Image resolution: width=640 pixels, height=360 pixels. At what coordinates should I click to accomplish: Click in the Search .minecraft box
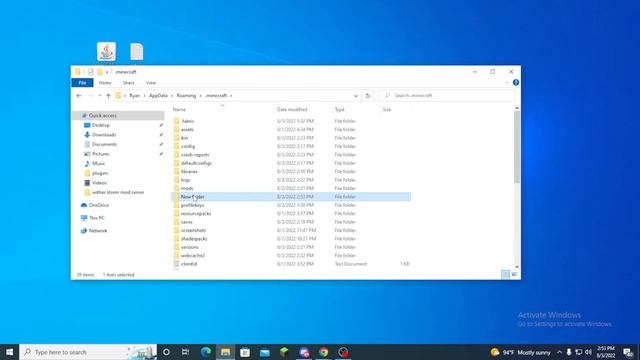coord(447,96)
